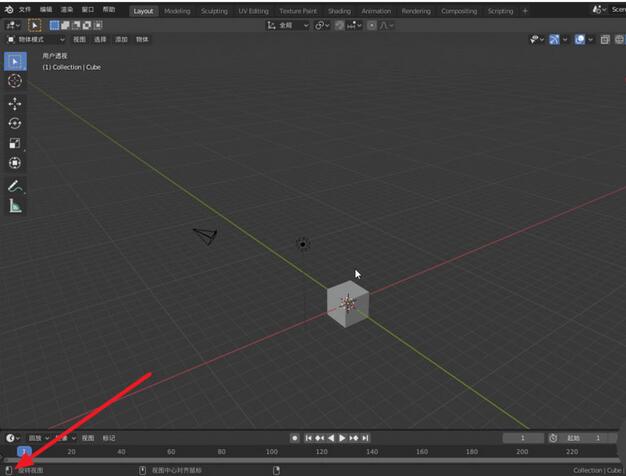Select the Annotate pencil tool
Viewport: 626px width, 476px height.
15,186
